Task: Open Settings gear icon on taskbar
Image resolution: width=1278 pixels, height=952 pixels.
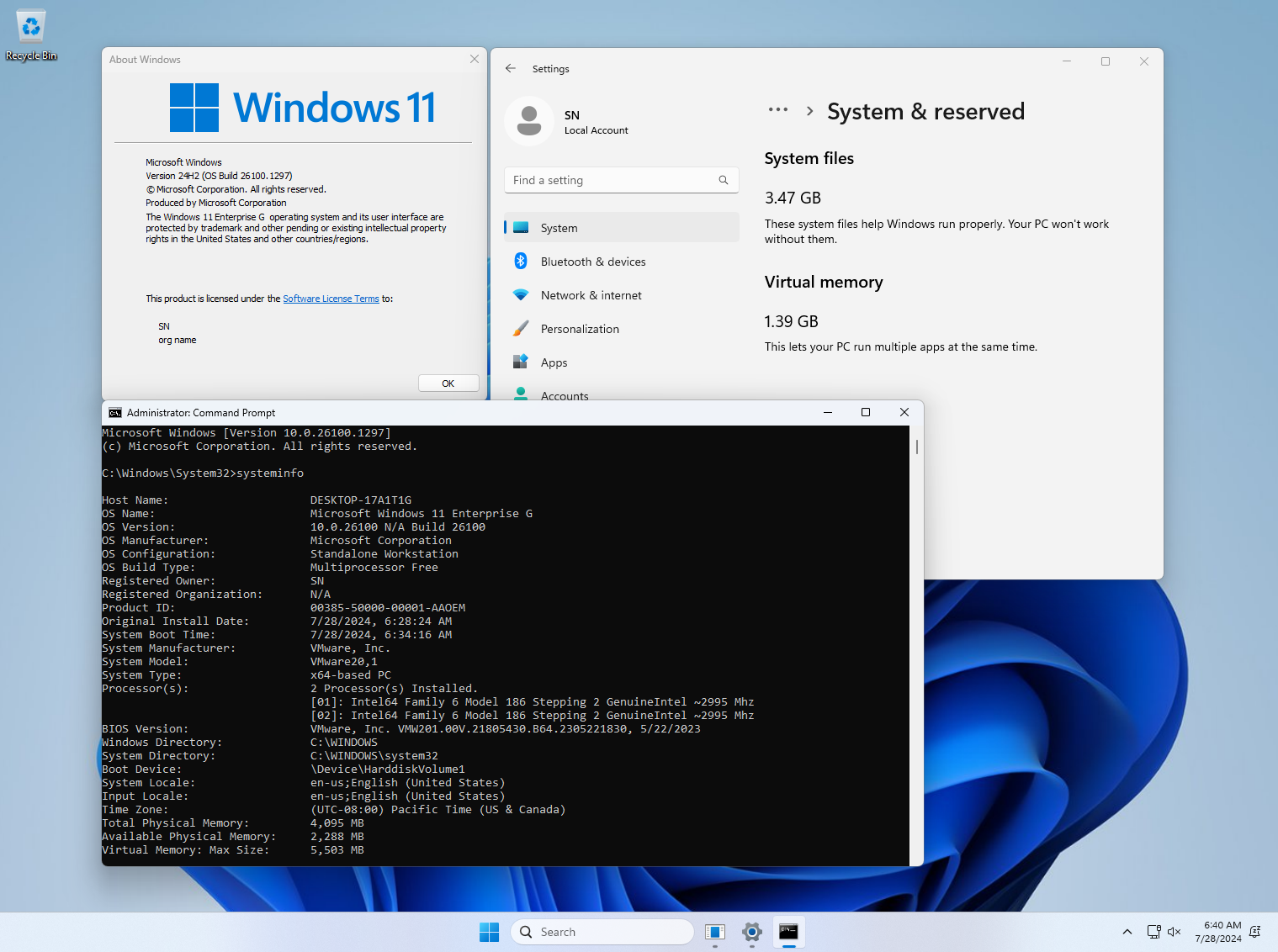Action: coord(752,932)
